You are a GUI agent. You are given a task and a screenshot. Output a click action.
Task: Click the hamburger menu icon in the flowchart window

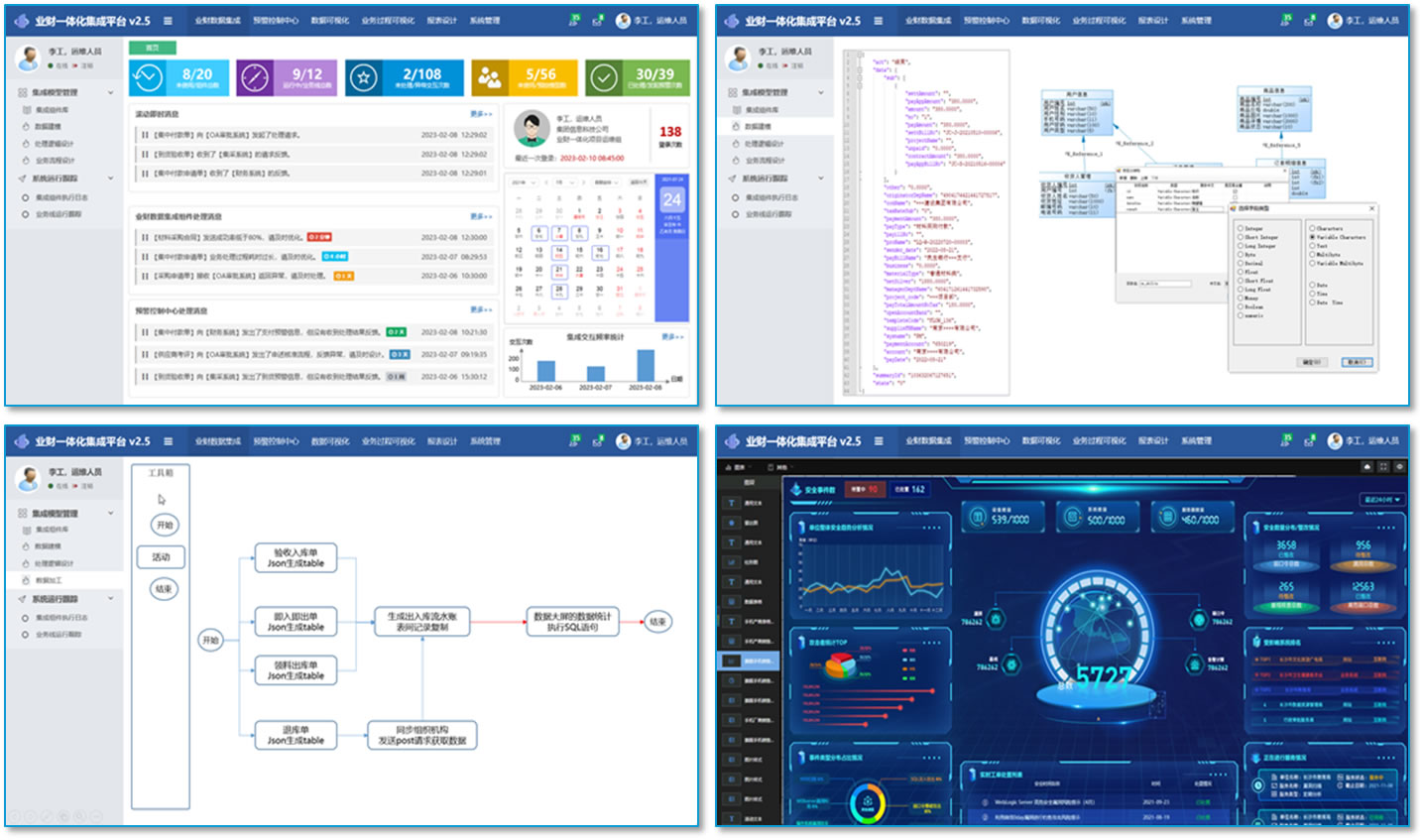pos(168,441)
